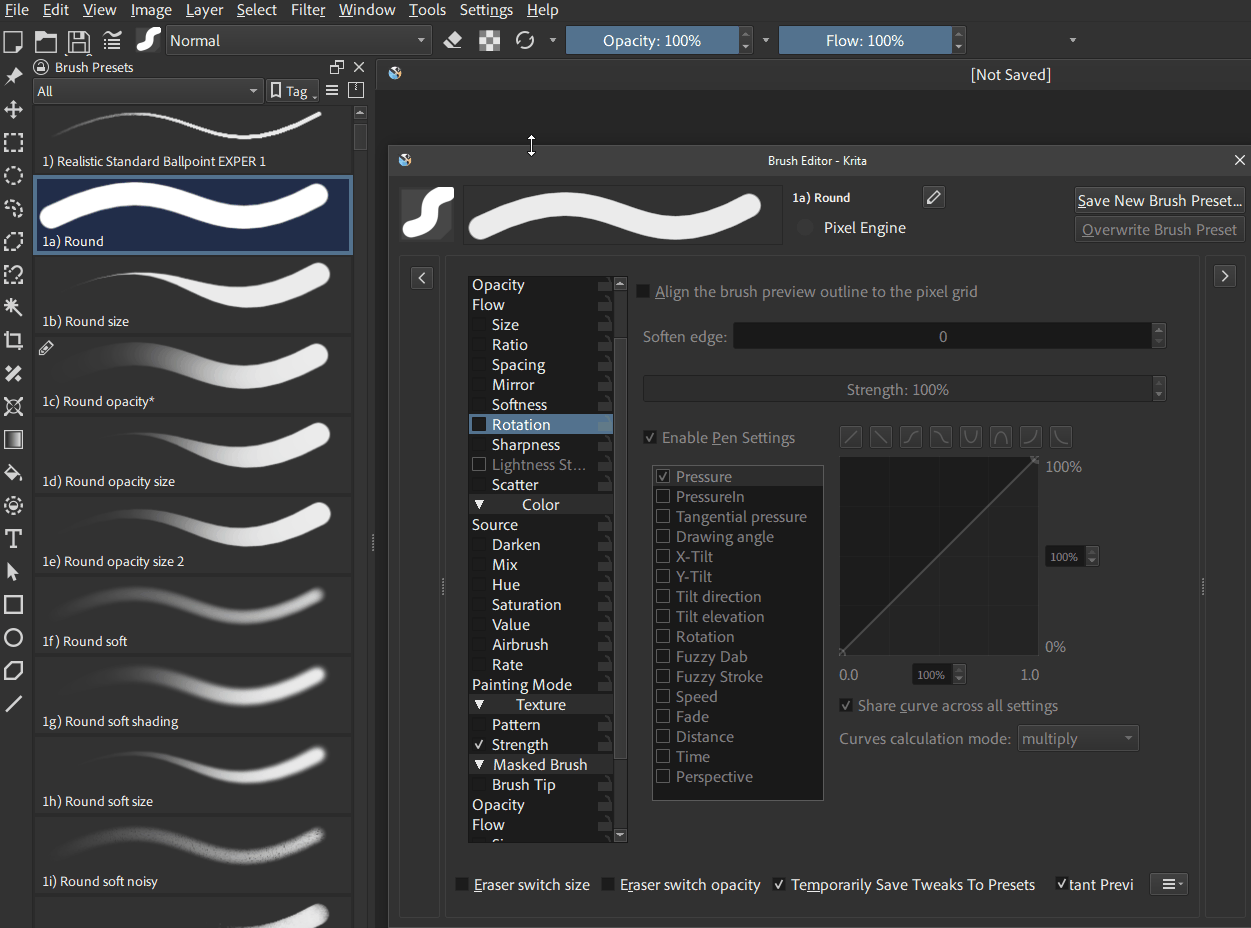Open the Filter menu
The height and width of the screenshot is (928, 1251).
[308, 10]
